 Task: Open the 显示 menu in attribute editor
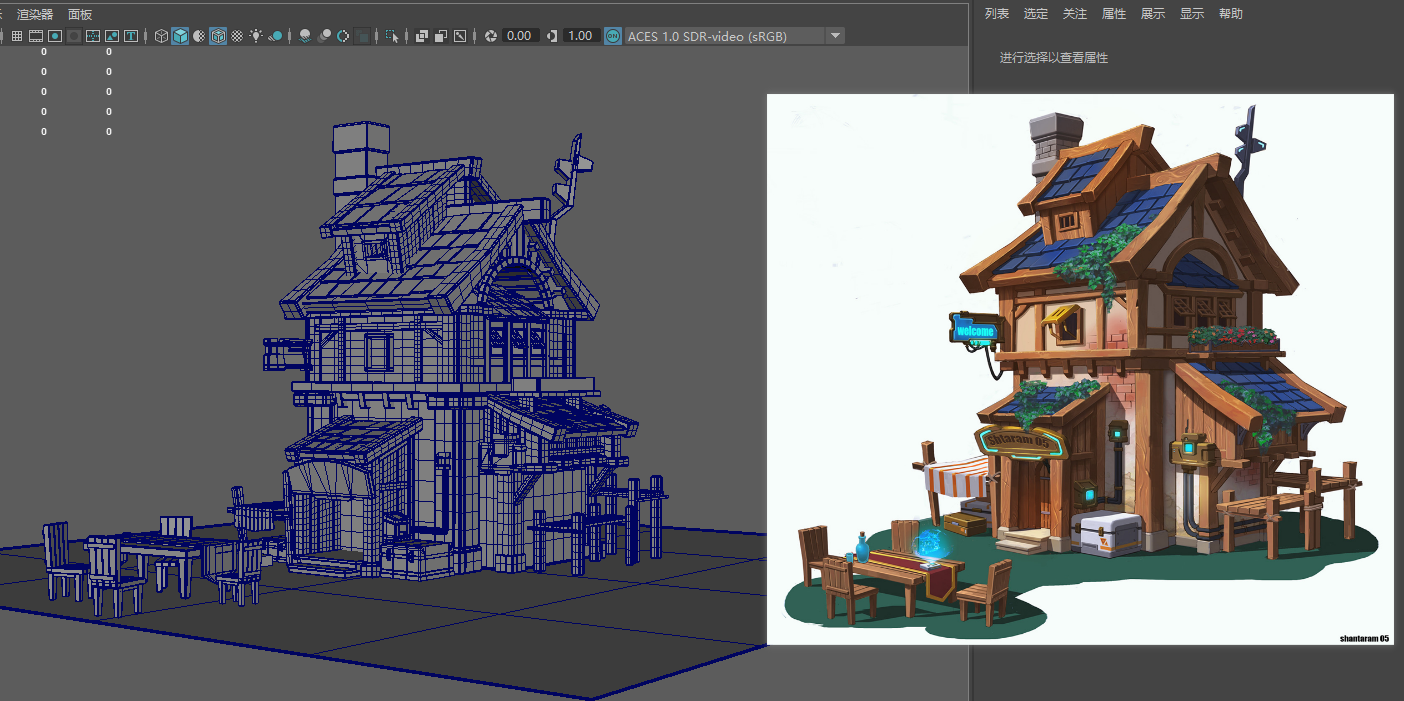(x=1192, y=14)
